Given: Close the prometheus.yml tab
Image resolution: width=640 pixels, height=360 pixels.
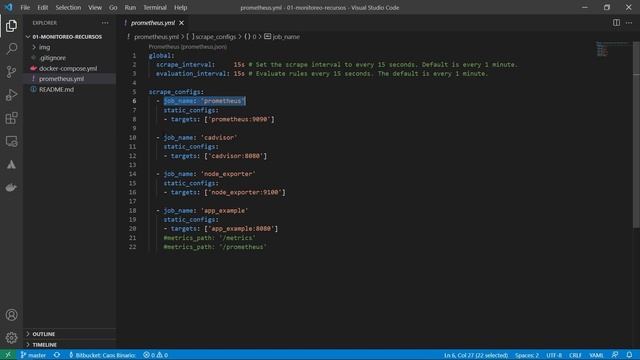Looking at the screenshot, I should (x=182, y=23).
